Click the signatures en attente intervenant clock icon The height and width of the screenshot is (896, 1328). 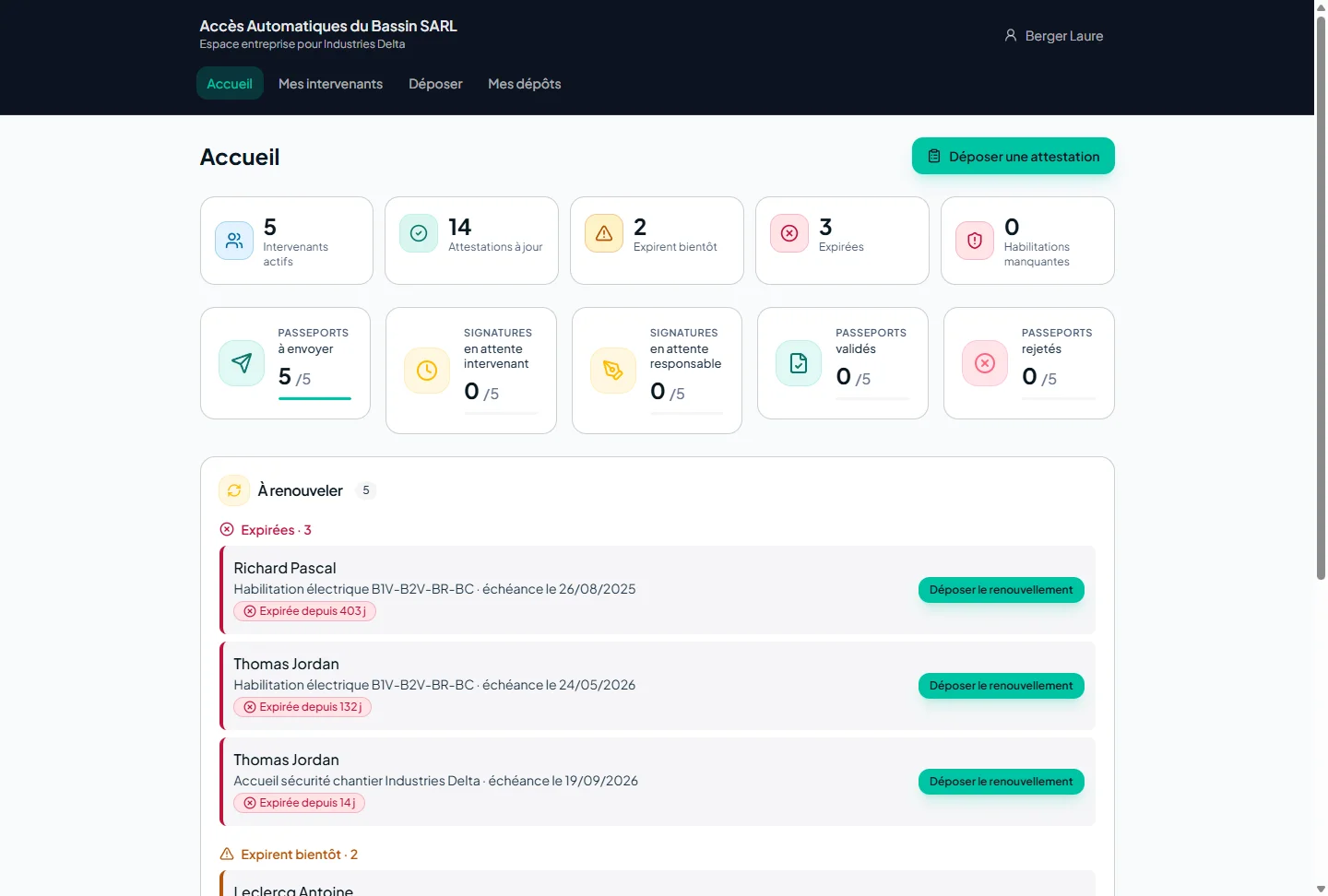click(427, 371)
